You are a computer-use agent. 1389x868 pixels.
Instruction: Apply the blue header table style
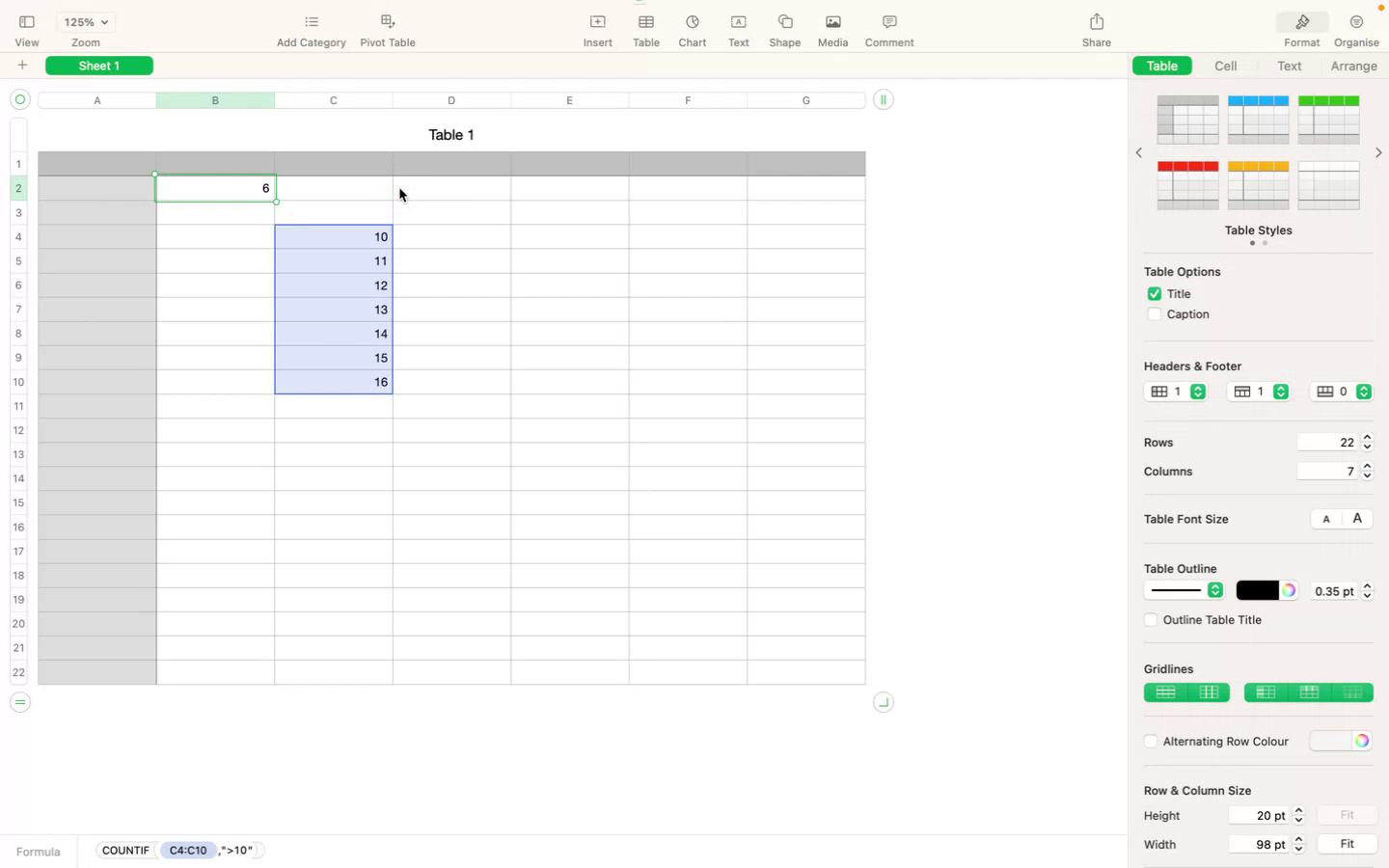[1259, 120]
